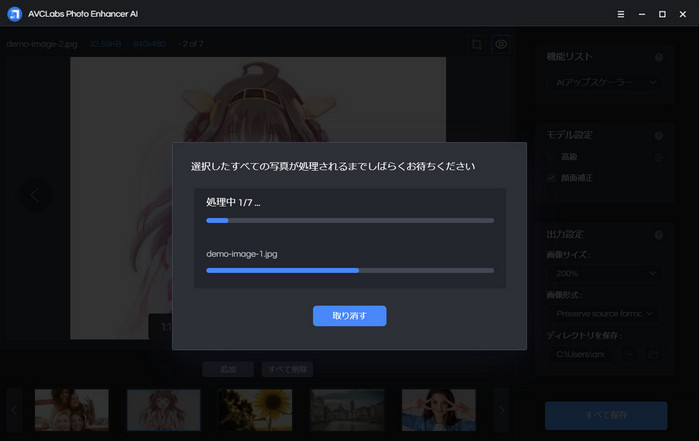Click thumbnail strip right arrow
The height and width of the screenshot is (441, 699).
coord(501,410)
